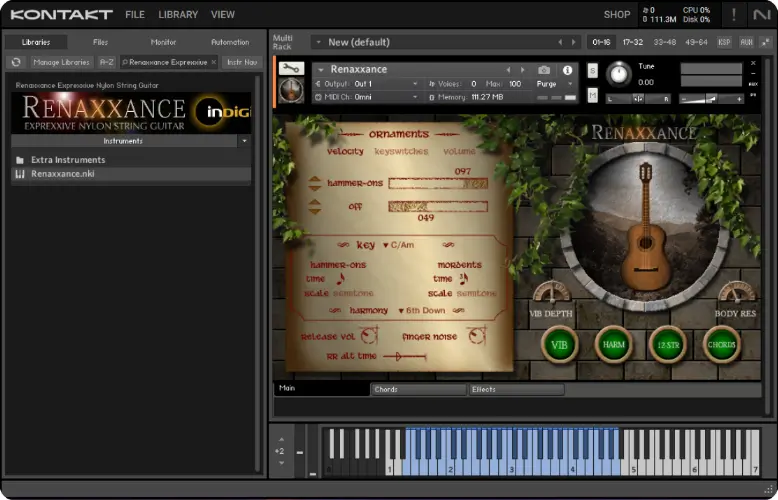Viewport: 778px width, 500px height.
Task: Click the refresh libraries icon
Action: click(x=16, y=62)
